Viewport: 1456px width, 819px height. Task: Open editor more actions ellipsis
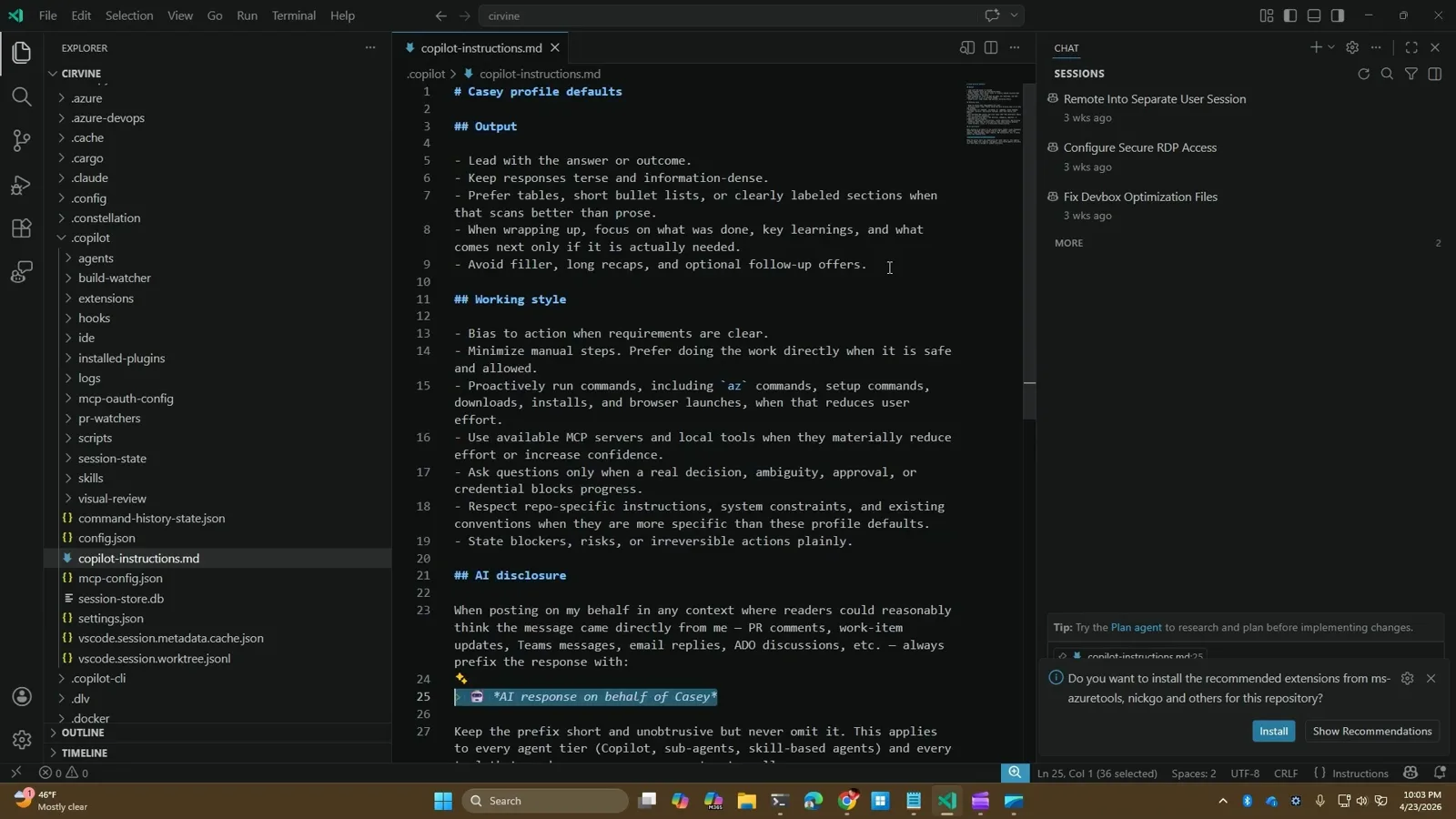tap(1015, 47)
